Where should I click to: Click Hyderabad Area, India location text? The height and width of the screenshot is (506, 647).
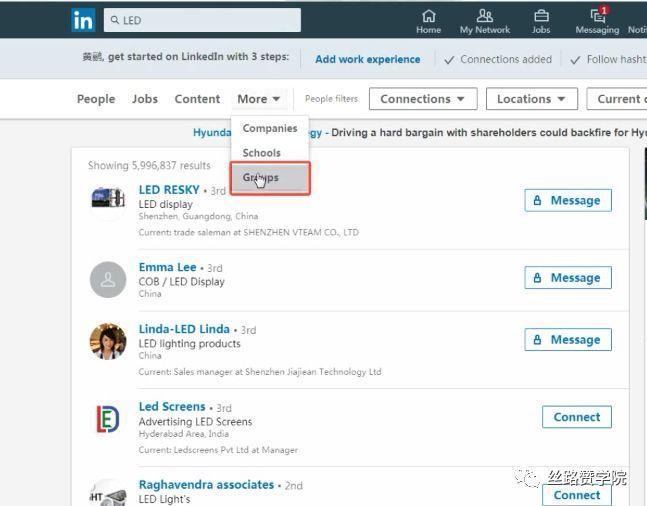tap(184, 434)
